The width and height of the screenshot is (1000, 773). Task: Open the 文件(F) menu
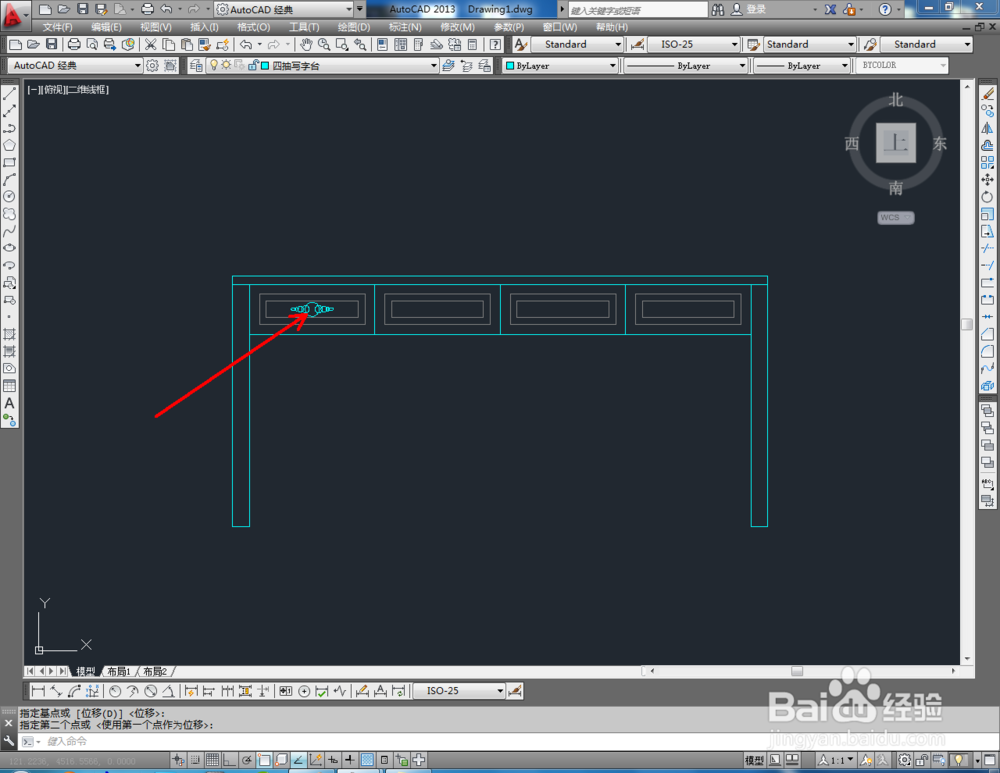[57, 27]
